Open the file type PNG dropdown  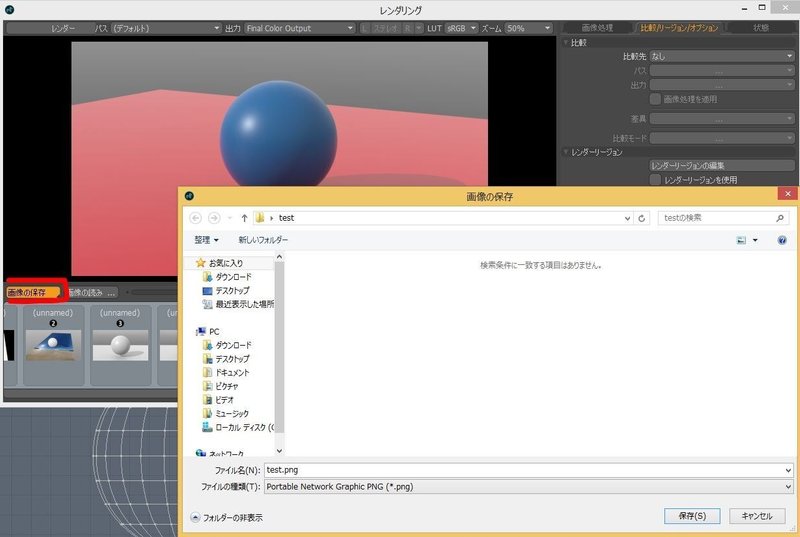pyautogui.click(x=529, y=487)
